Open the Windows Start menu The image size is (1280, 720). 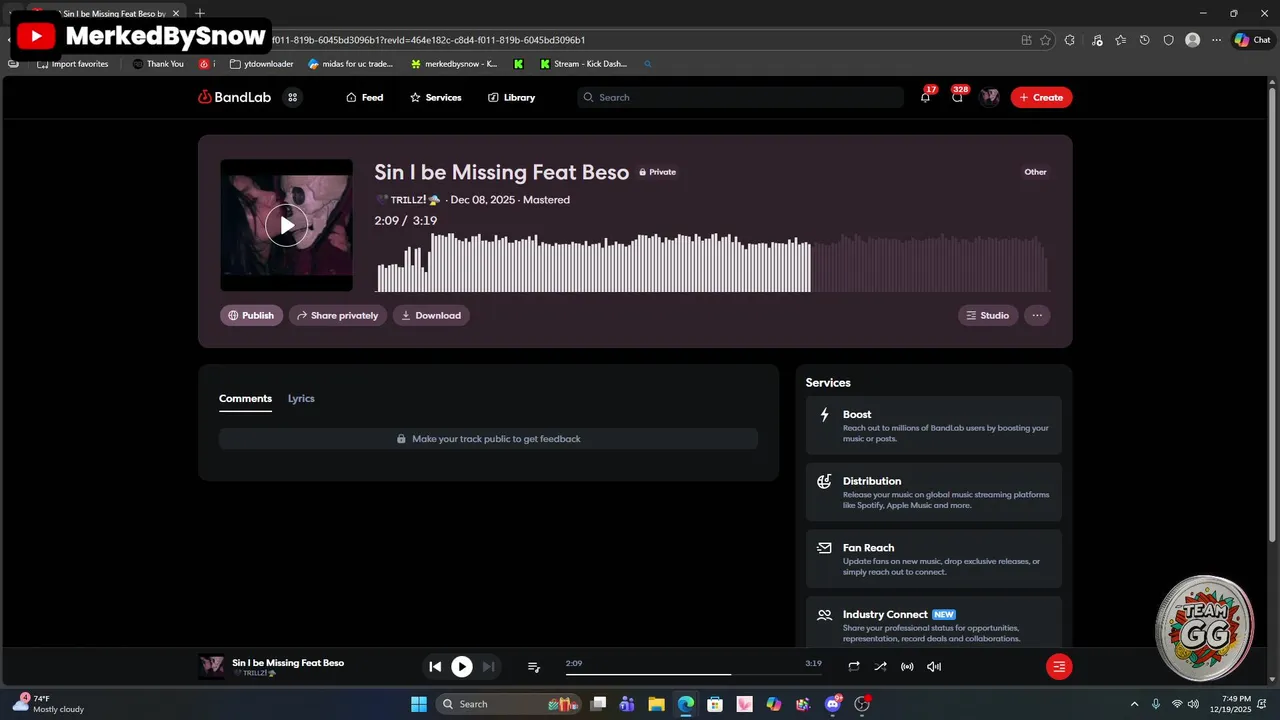point(419,704)
